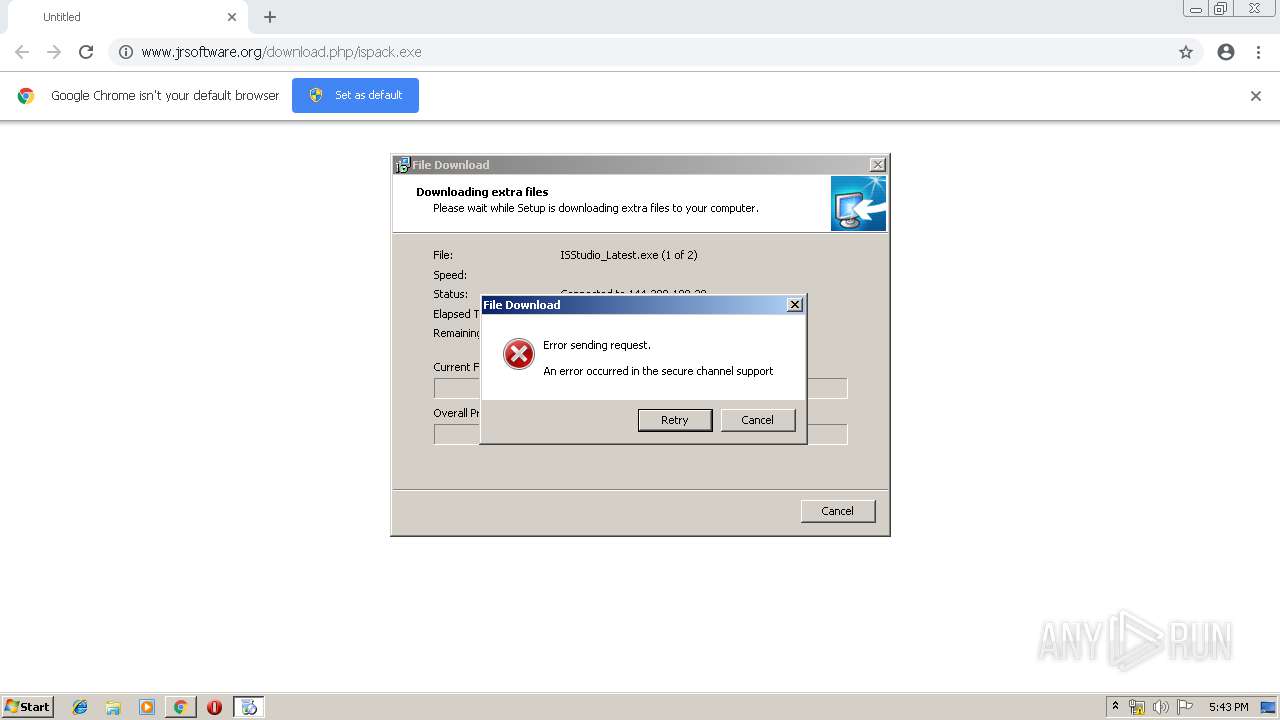Open media player from taskbar

[x=147, y=707]
